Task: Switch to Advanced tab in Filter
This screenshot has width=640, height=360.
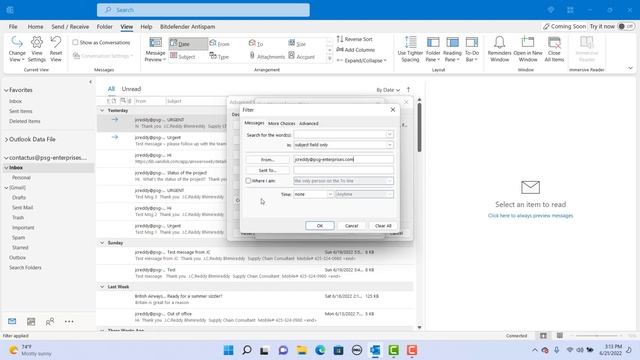Action: click(x=309, y=123)
